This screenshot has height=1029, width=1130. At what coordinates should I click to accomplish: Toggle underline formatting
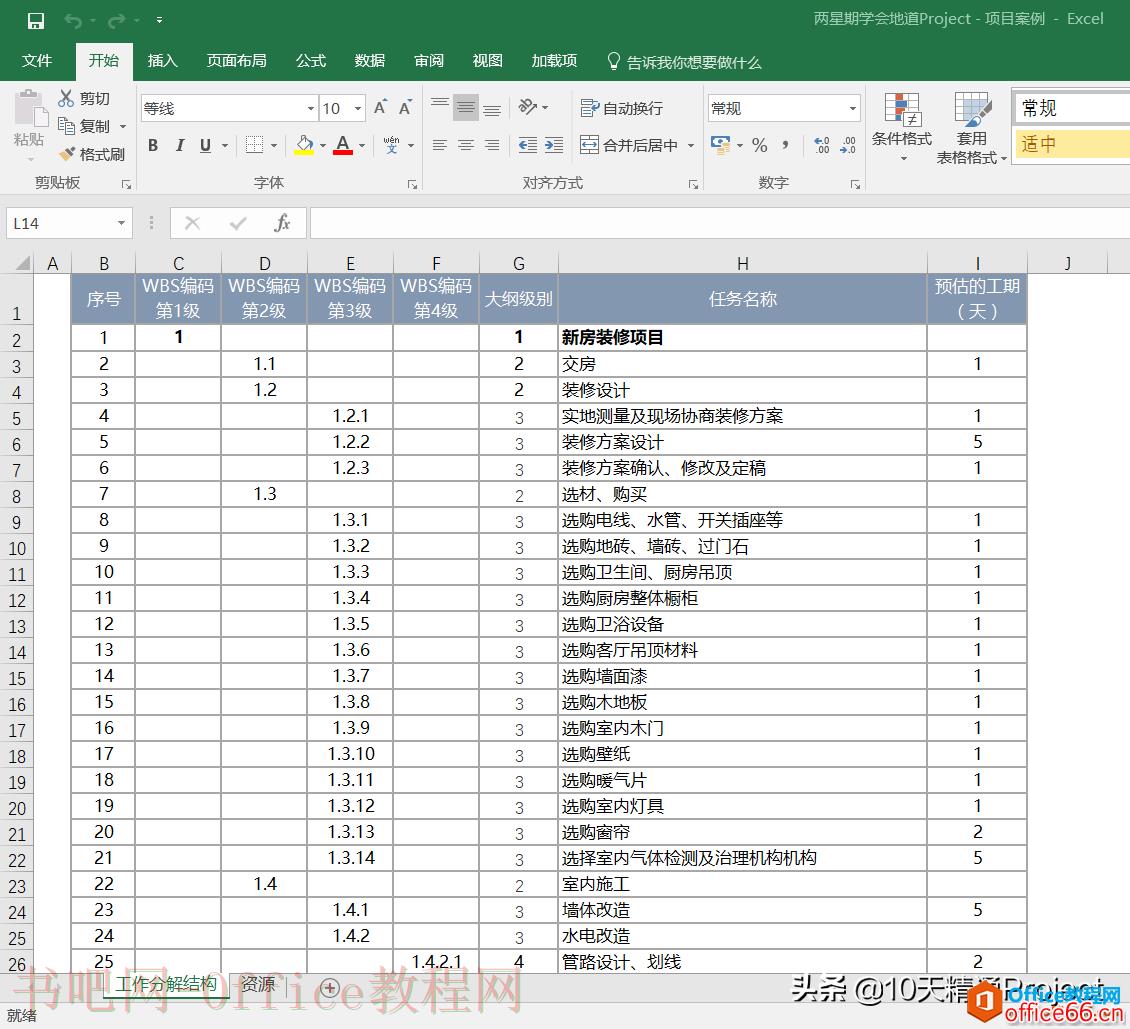[x=205, y=146]
